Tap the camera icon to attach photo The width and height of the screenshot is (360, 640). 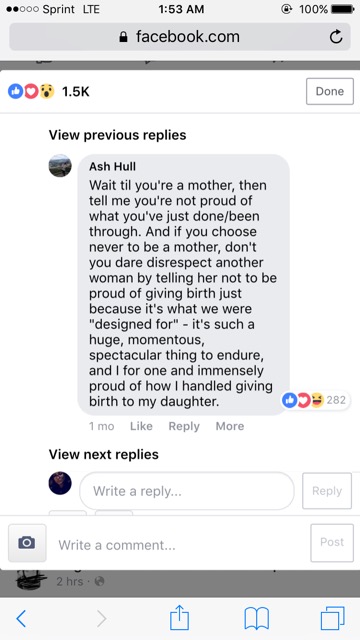click(27, 543)
